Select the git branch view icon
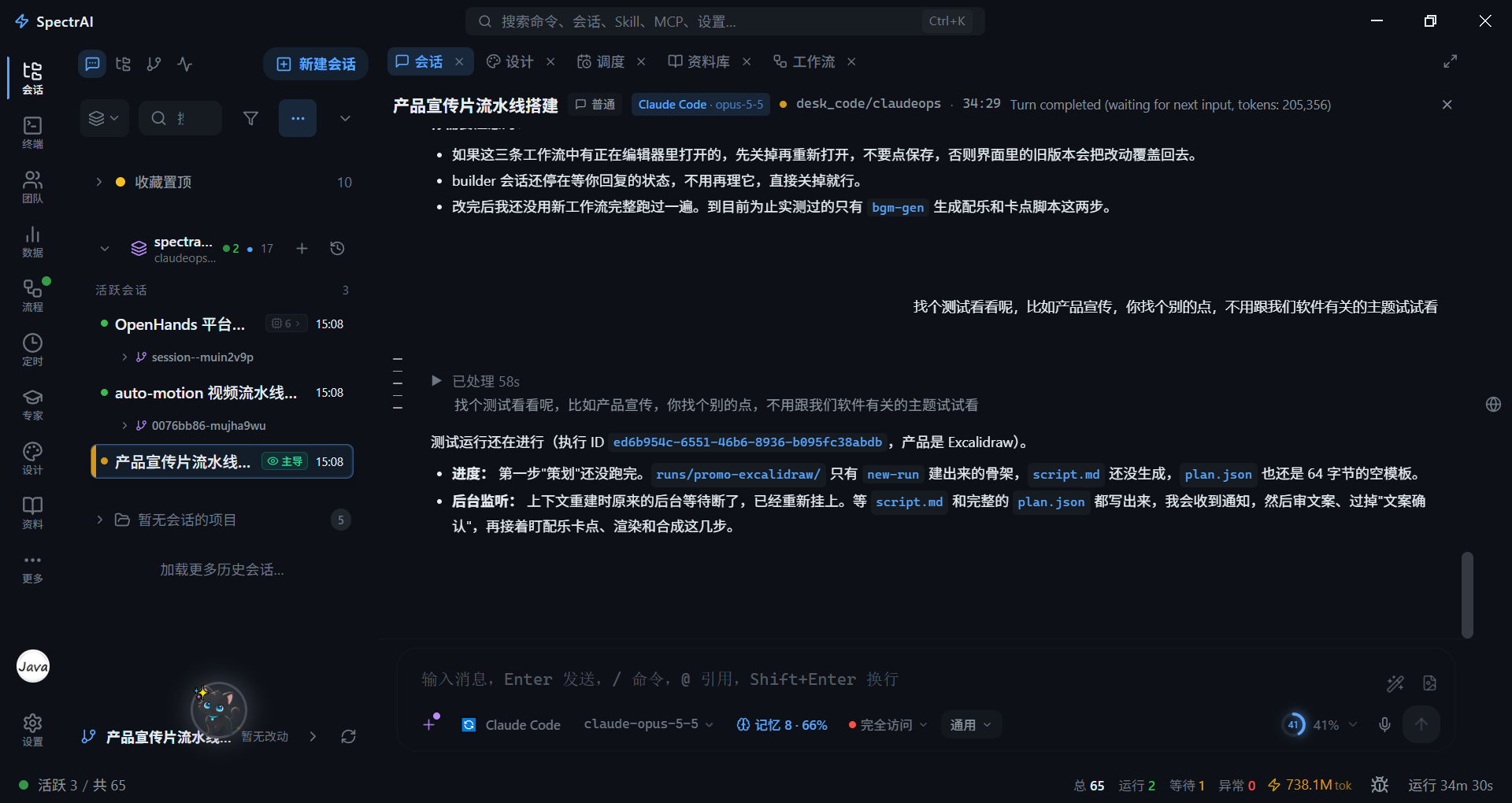The width and height of the screenshot is (1512, 803). tap(154, 64)
